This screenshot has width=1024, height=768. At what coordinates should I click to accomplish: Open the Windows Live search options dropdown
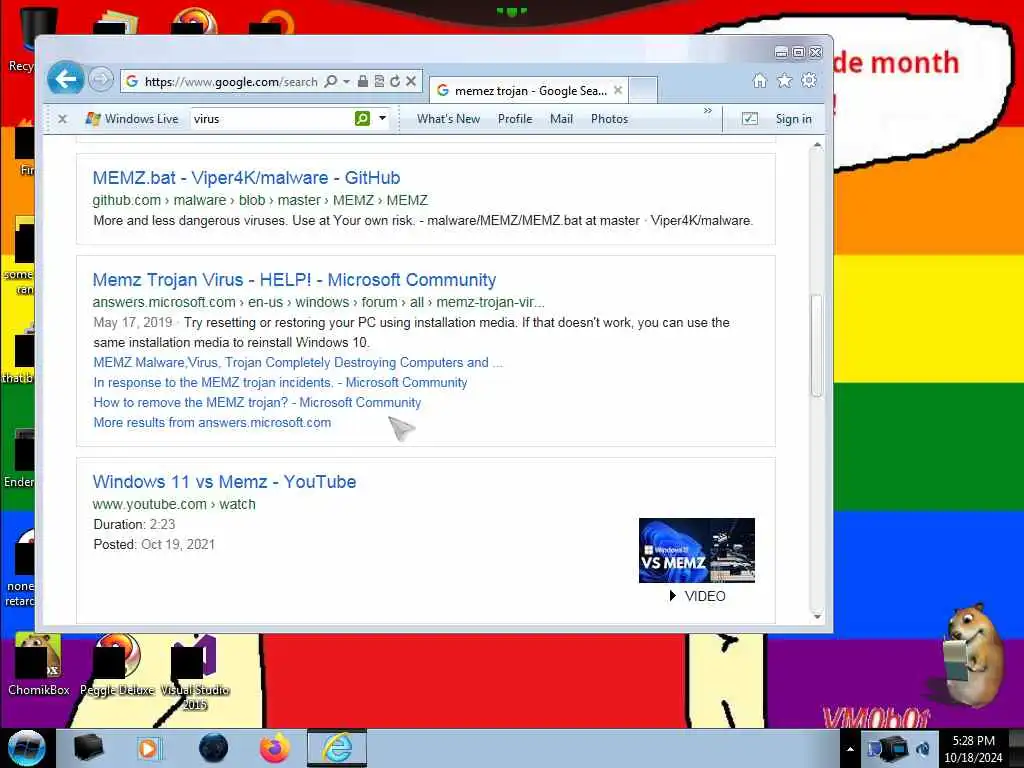pyautogui.click(x=383, y=118)
